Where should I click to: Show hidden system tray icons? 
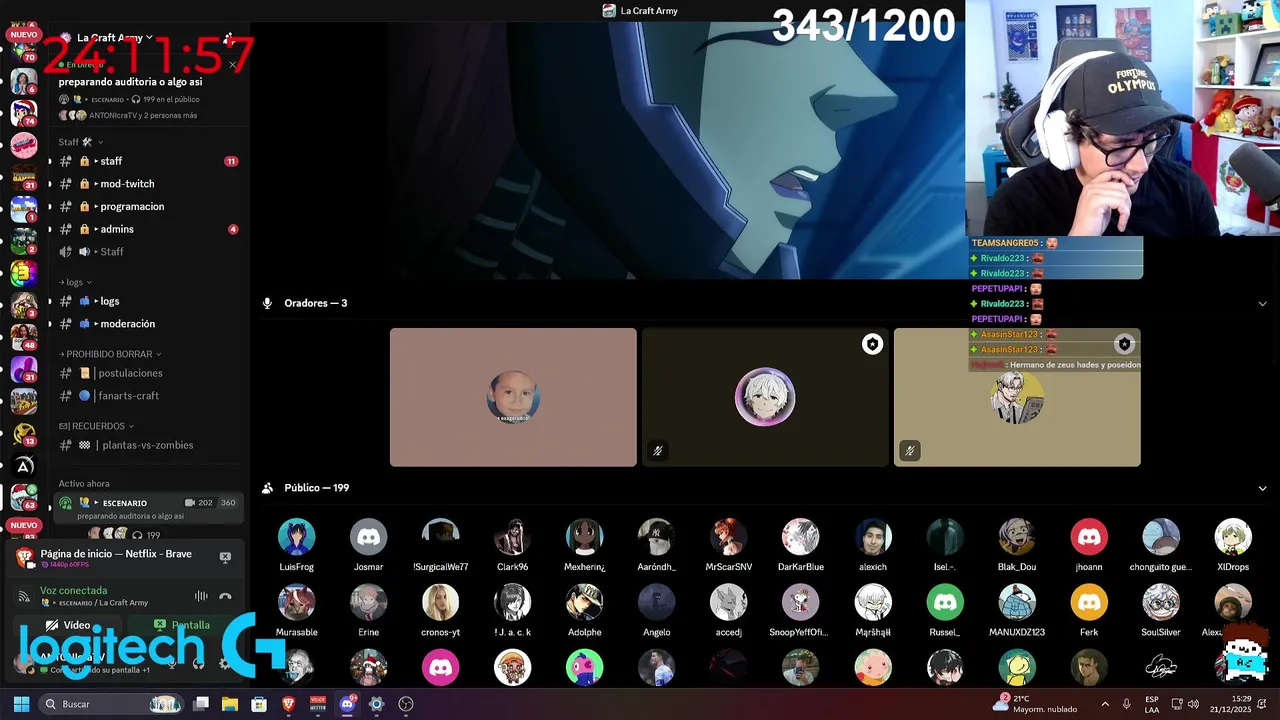pyautogui.click(x=1104, y=704)
